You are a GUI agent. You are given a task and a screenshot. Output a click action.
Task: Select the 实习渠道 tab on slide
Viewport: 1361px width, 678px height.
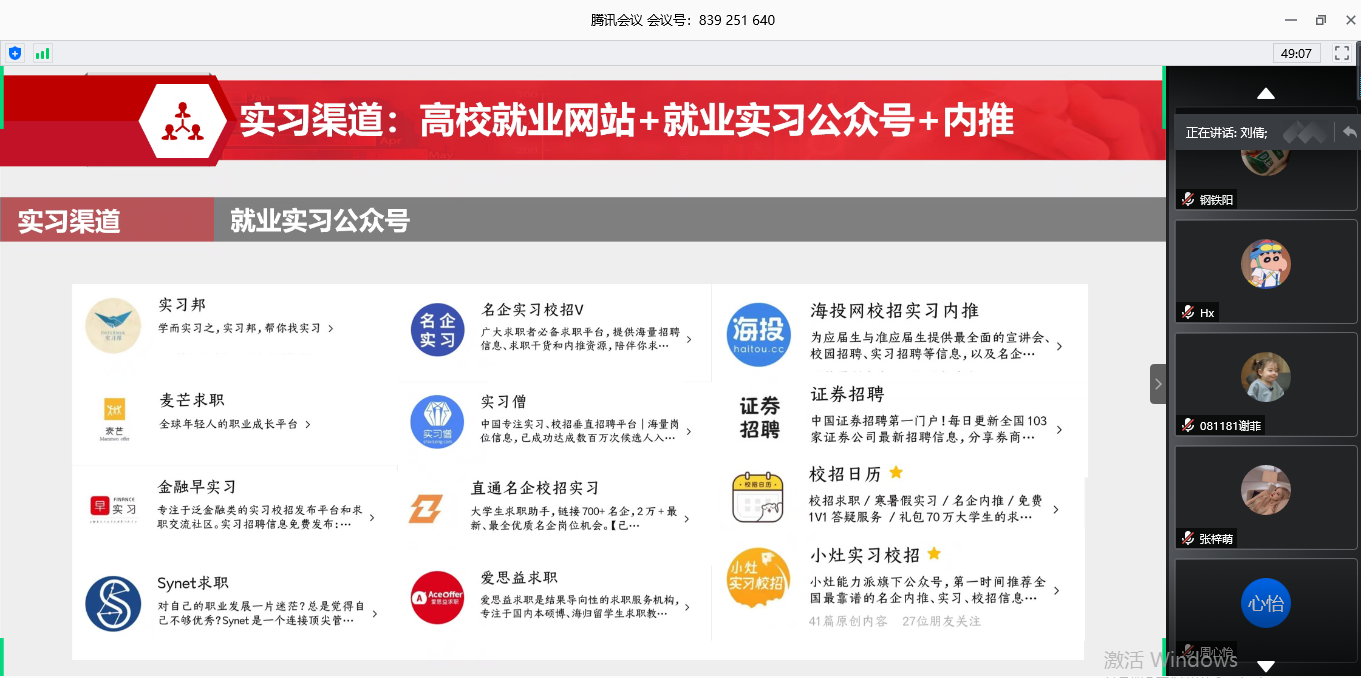(x=69, y=221)
